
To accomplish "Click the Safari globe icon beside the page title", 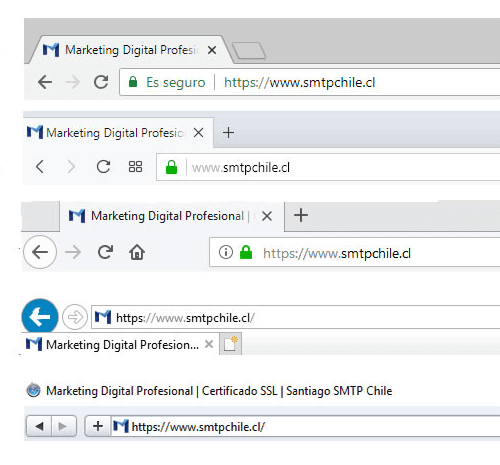I will [33, 390].
